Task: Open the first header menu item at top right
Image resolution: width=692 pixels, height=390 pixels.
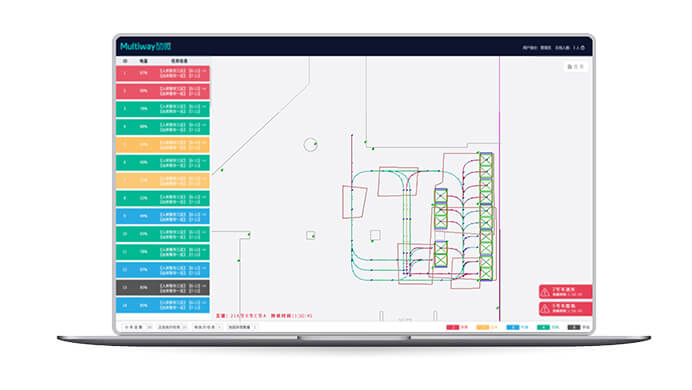Action: coord(530,48)
